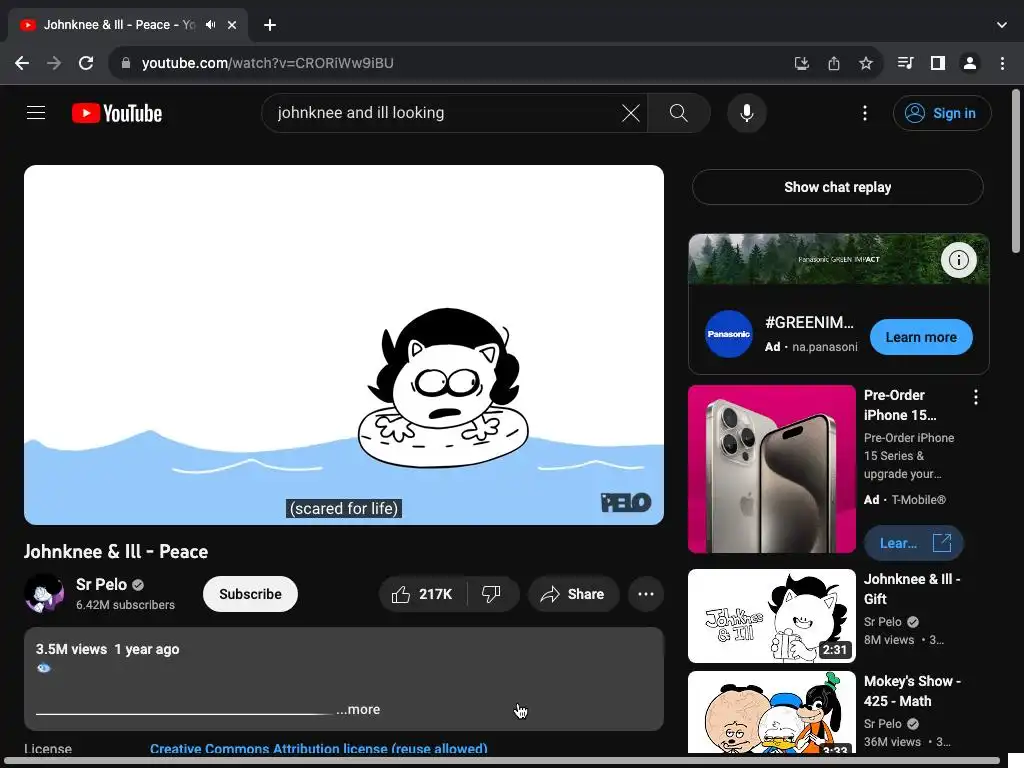The width and height of the screenshot is (1024, 768).
Task: Open the Sr Pelo channel name
Action: 101,584
